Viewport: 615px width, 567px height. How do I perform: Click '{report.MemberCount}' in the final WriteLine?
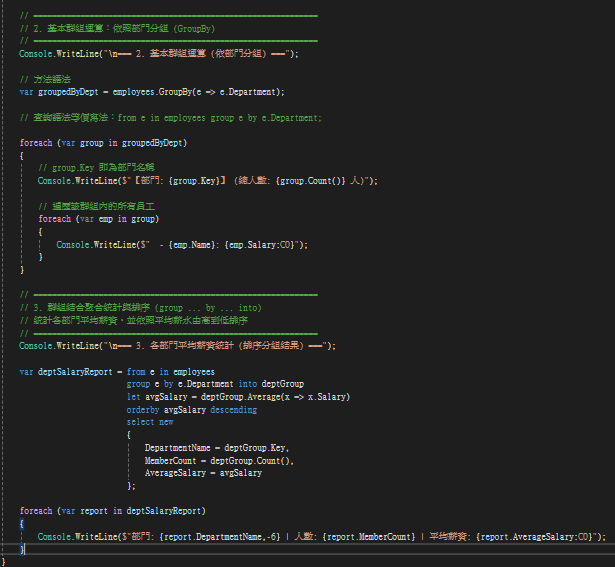click(369, 537)
